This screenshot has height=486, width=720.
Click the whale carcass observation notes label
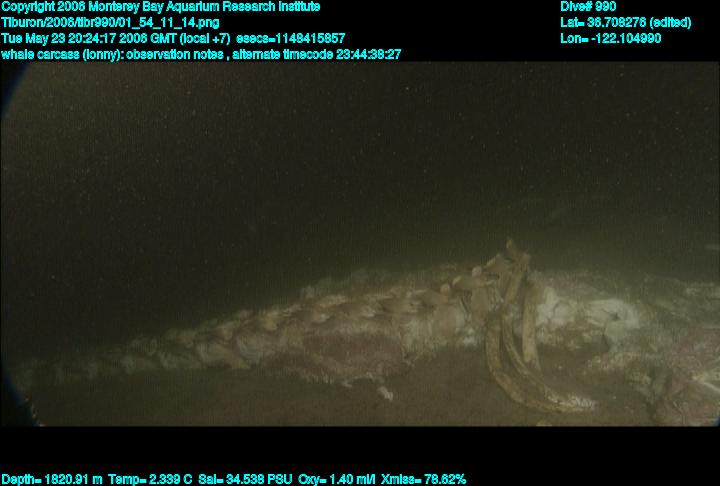(x=112, y=54)
